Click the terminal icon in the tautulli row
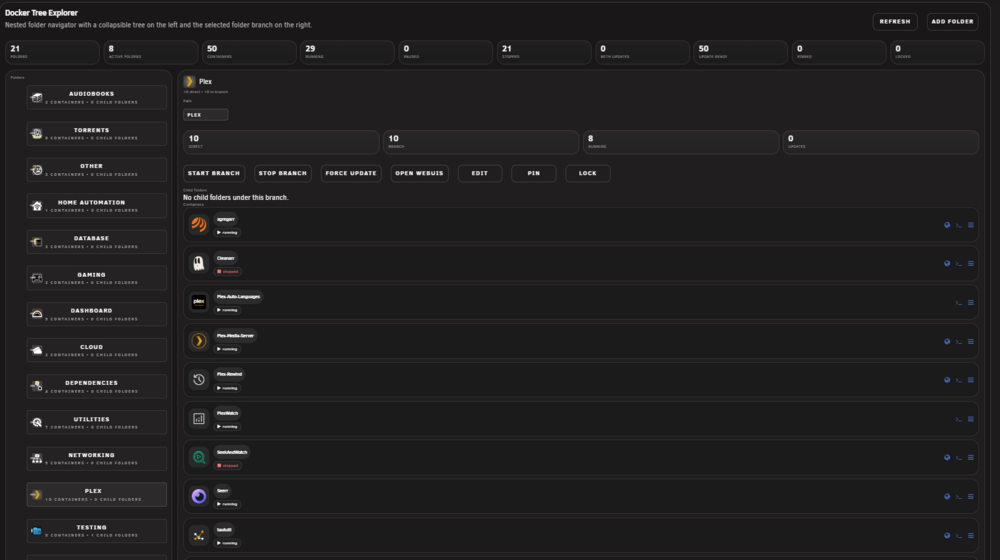This screenshot has width=1000, height=560. pos(959,535)
